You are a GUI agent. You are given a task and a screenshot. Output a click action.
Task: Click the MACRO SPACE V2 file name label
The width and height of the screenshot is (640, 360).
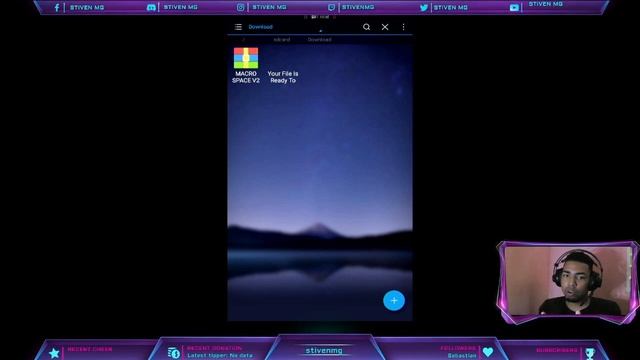246,77
